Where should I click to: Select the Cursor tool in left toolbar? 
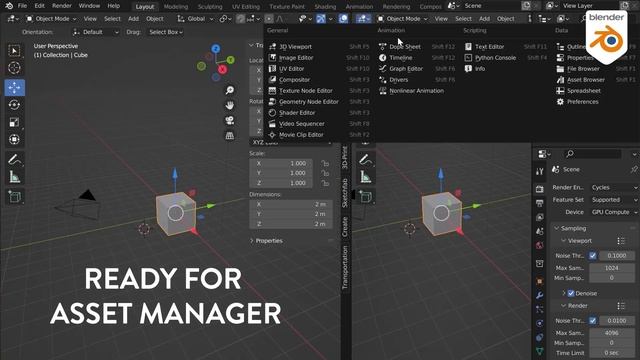point(14,68)
